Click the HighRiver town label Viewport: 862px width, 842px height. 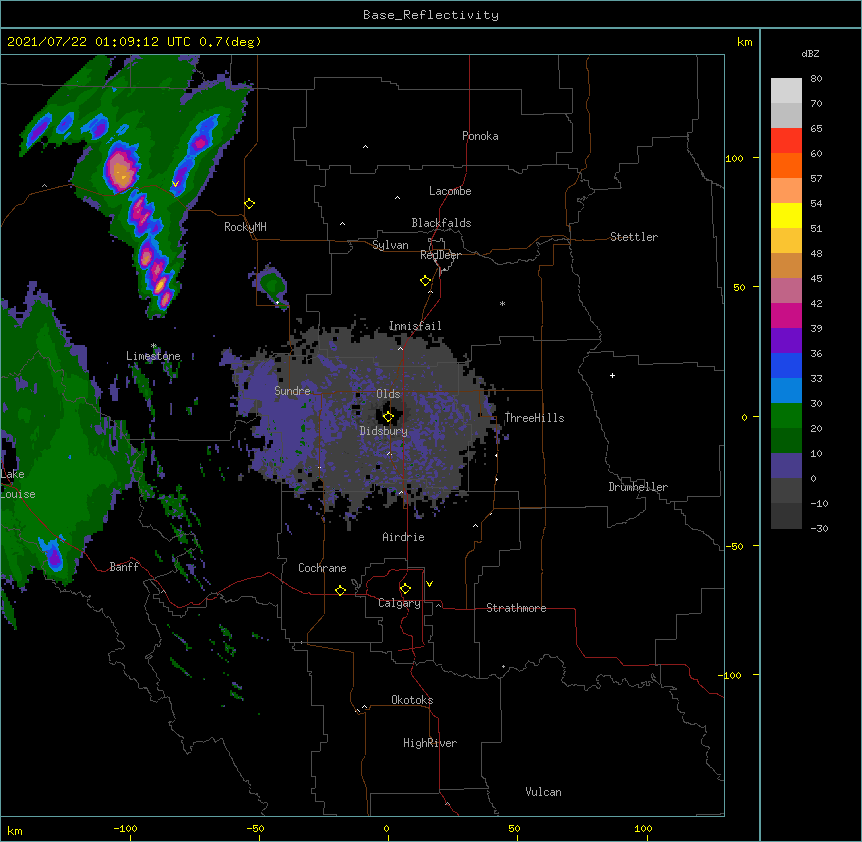[x=430, y=743]
